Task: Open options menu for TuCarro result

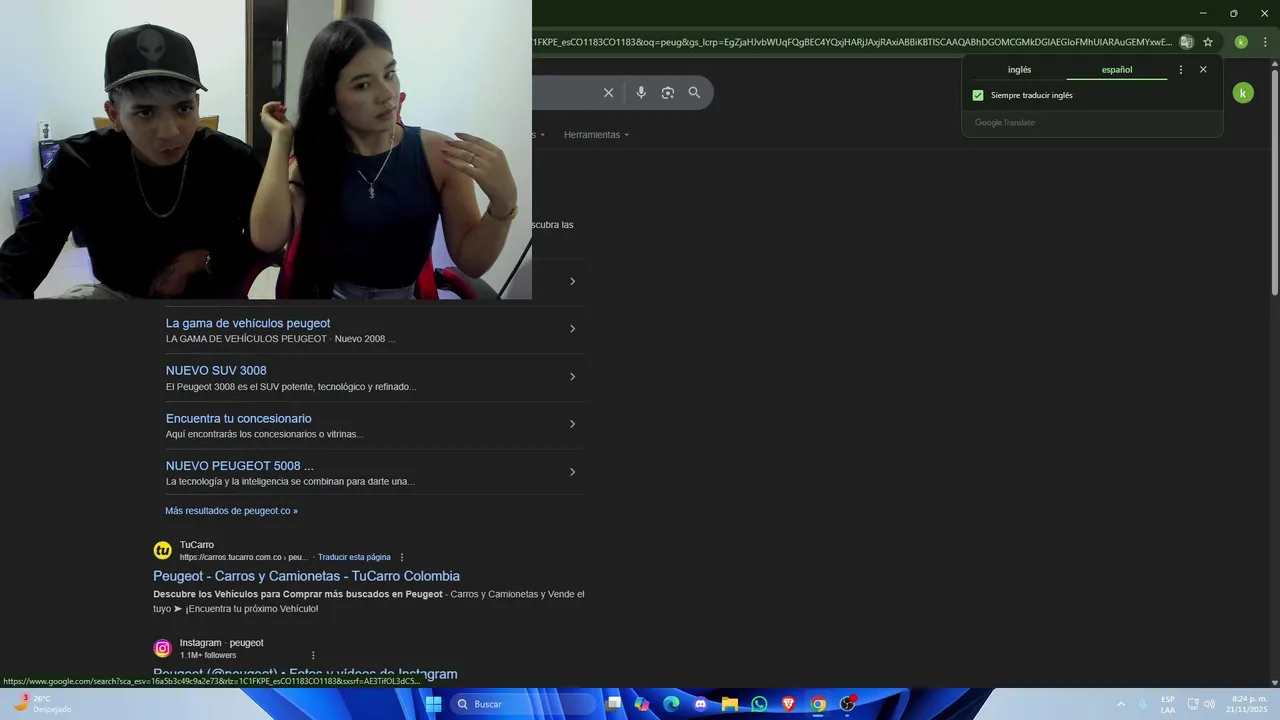Action: (x=402, y=558)
